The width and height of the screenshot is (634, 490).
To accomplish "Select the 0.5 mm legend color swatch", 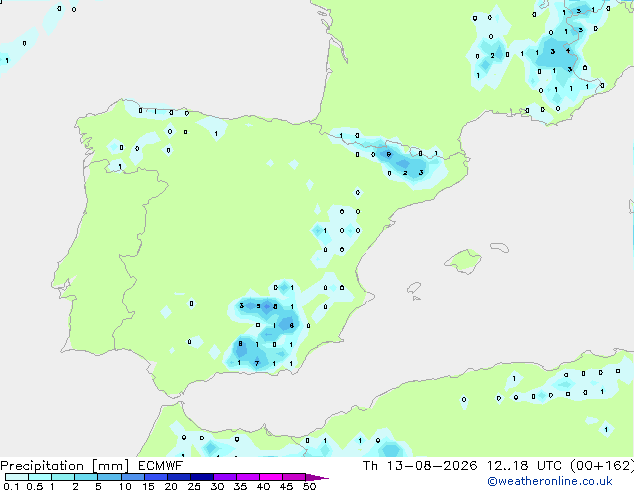I will [x=40, y=477].
